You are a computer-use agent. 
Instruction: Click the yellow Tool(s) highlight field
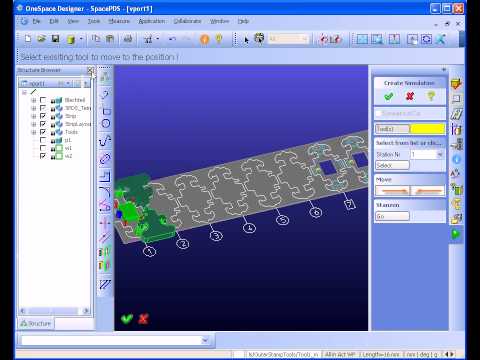428,129
